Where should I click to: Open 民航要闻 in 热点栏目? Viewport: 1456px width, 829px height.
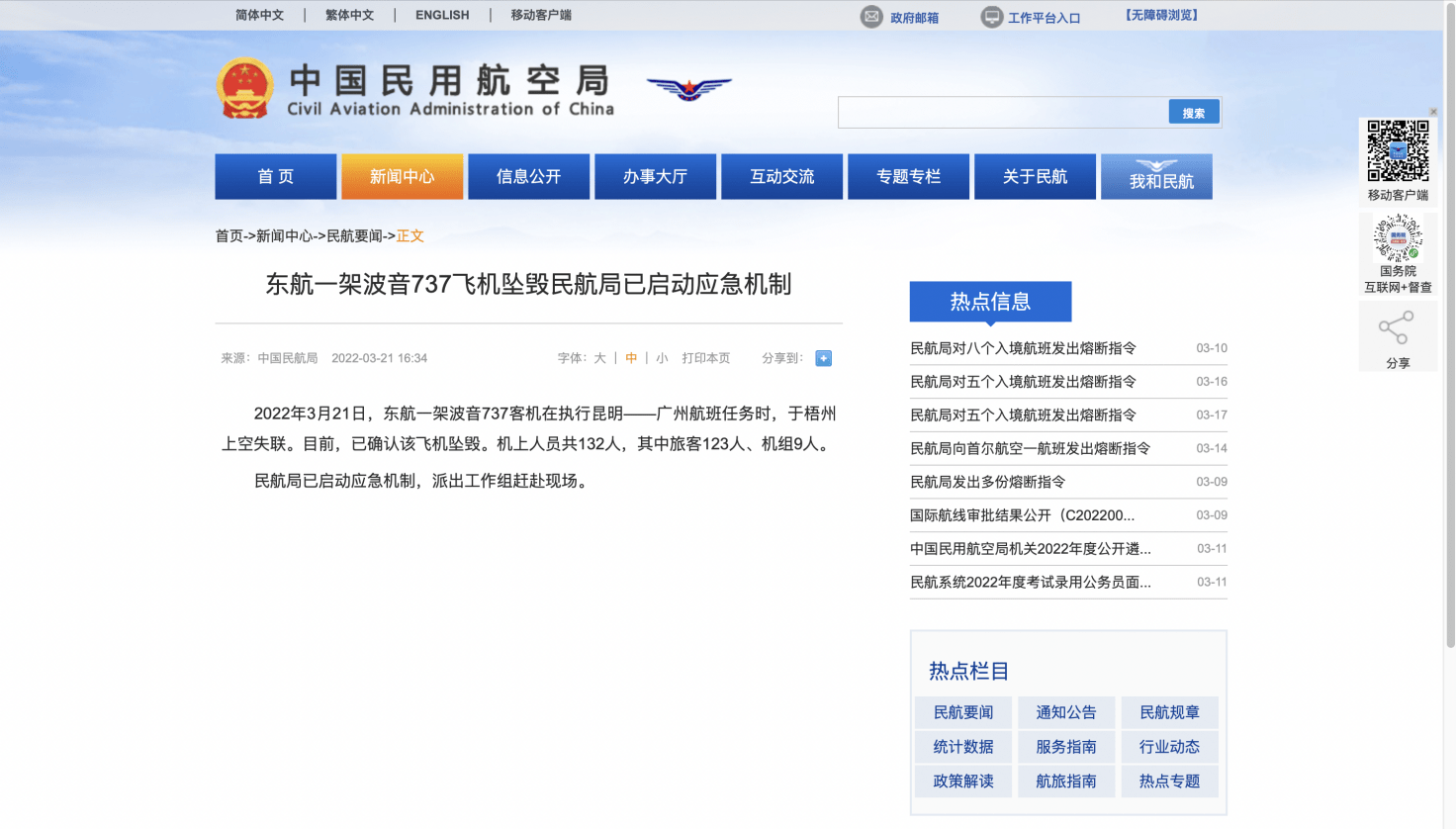tap(963, 712)
